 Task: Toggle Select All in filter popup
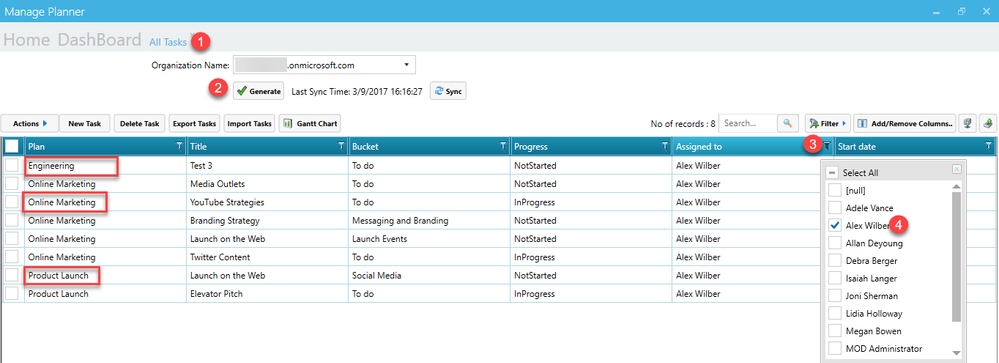(x=831, y=173)
